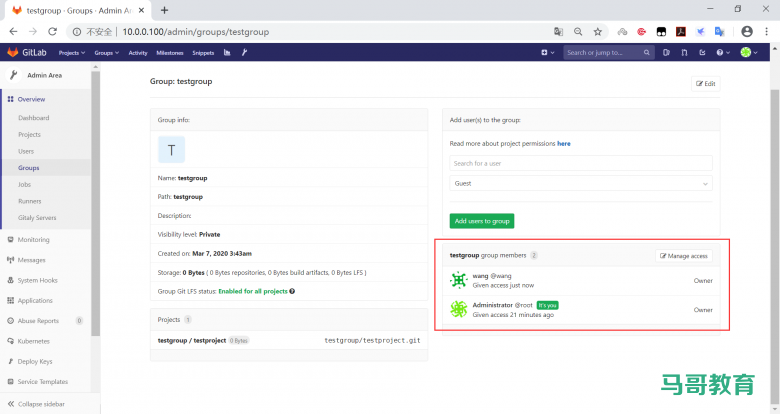The height and width of the screenshot is (414, 780).
Task: Open Snippets in the navbar
Action: (x=203, y=53)
